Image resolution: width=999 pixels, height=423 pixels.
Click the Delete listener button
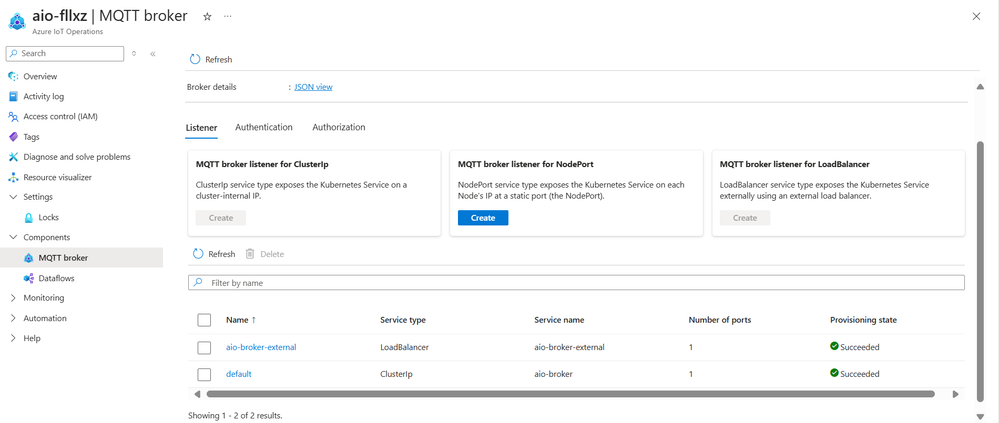pos(265,254)
